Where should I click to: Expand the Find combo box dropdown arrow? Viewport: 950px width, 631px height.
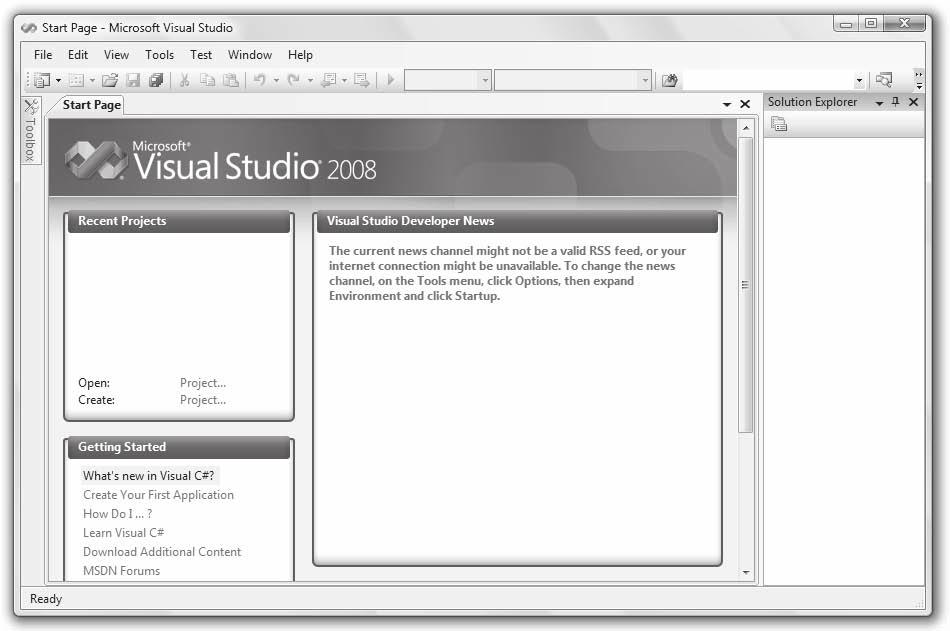click(x=859, y=80)
